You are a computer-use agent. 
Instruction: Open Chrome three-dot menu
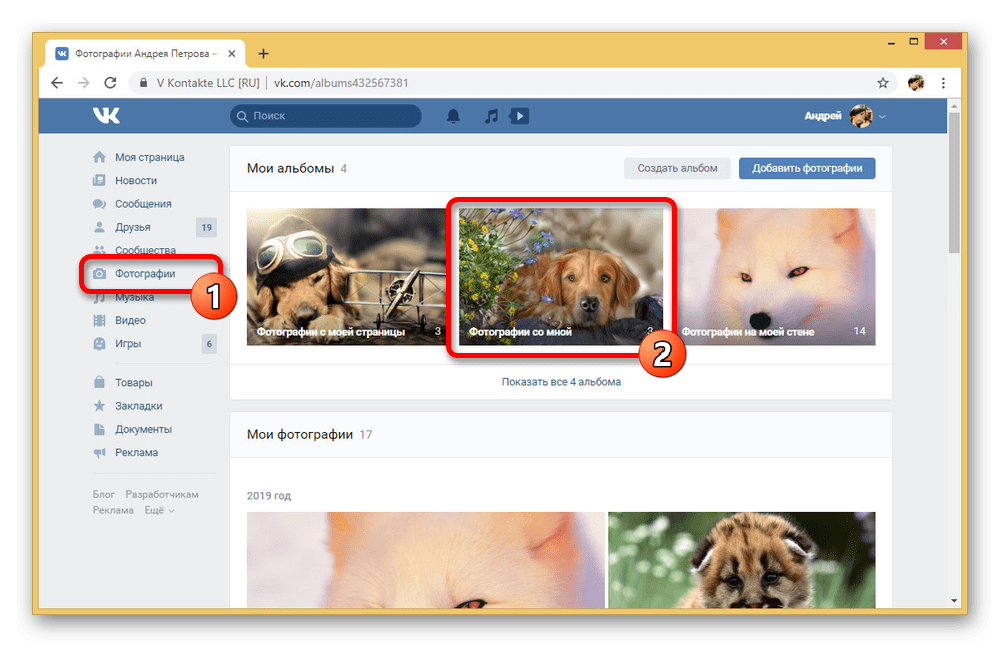943,83
